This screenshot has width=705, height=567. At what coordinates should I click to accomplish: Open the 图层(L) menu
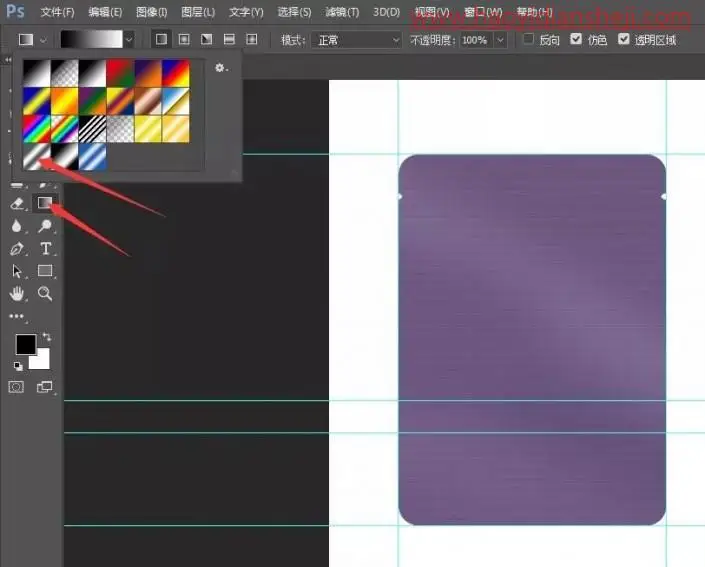pyautogui.click(x=198, y=12)
